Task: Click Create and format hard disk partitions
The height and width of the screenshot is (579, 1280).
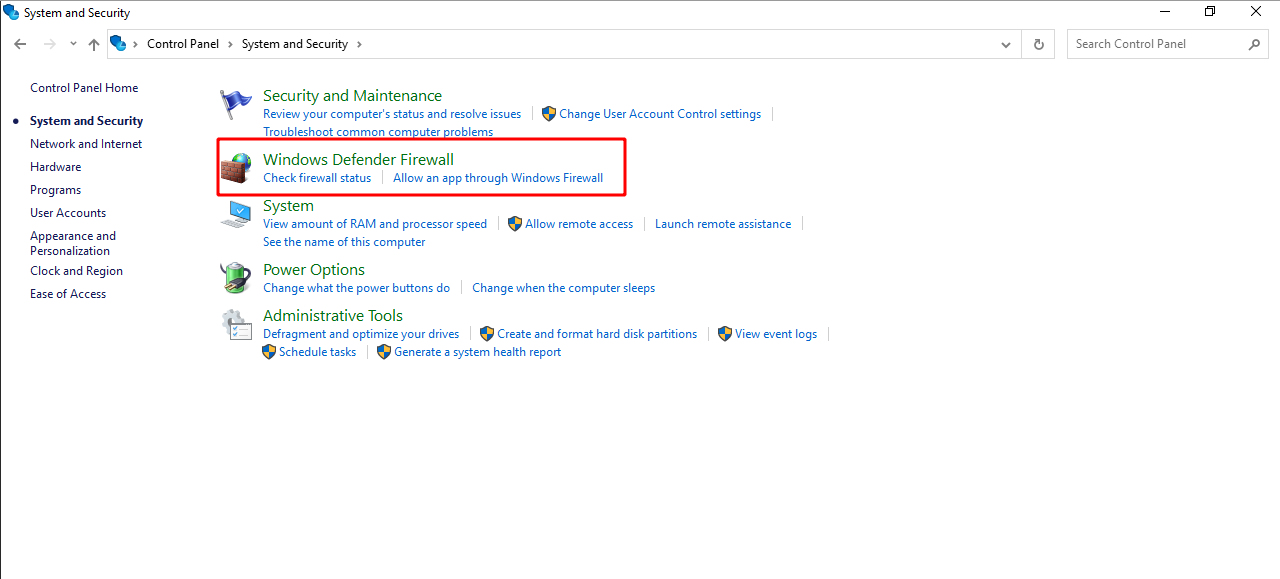Action: (x=597, y=334)
